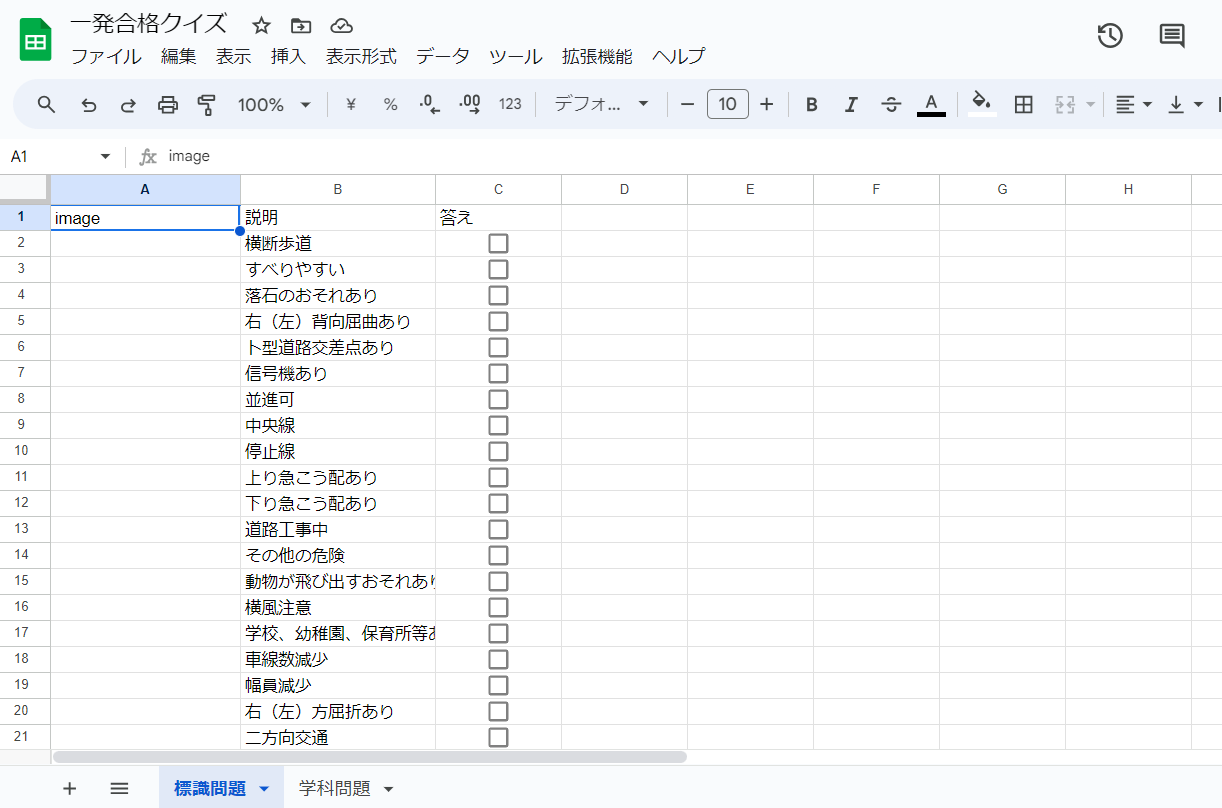Screen dimensions: 1222x808
Task: Format as currency yen
Action: point(351,104)
